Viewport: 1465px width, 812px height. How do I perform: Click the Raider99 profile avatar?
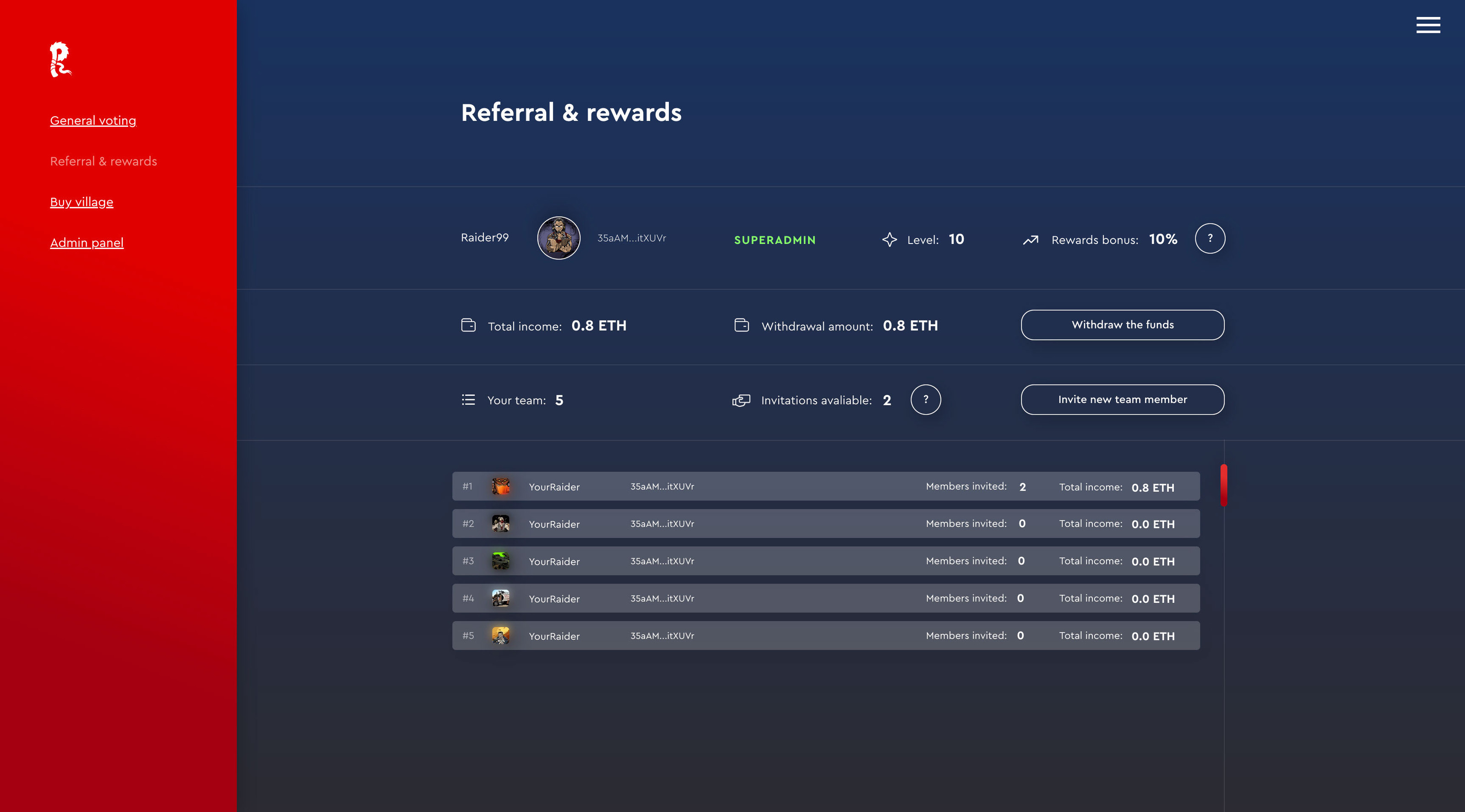point(559,238)
